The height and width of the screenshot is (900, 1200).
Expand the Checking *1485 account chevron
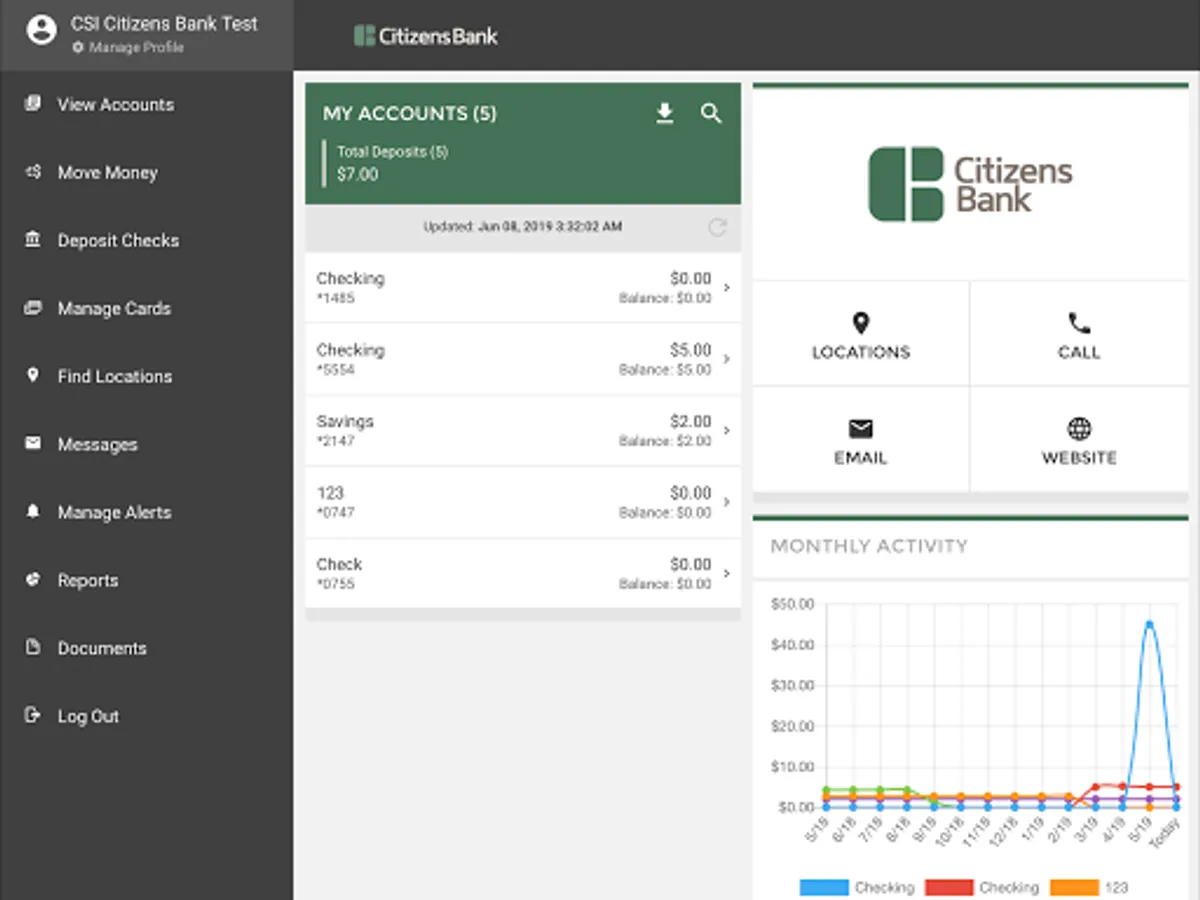[727, 288]
